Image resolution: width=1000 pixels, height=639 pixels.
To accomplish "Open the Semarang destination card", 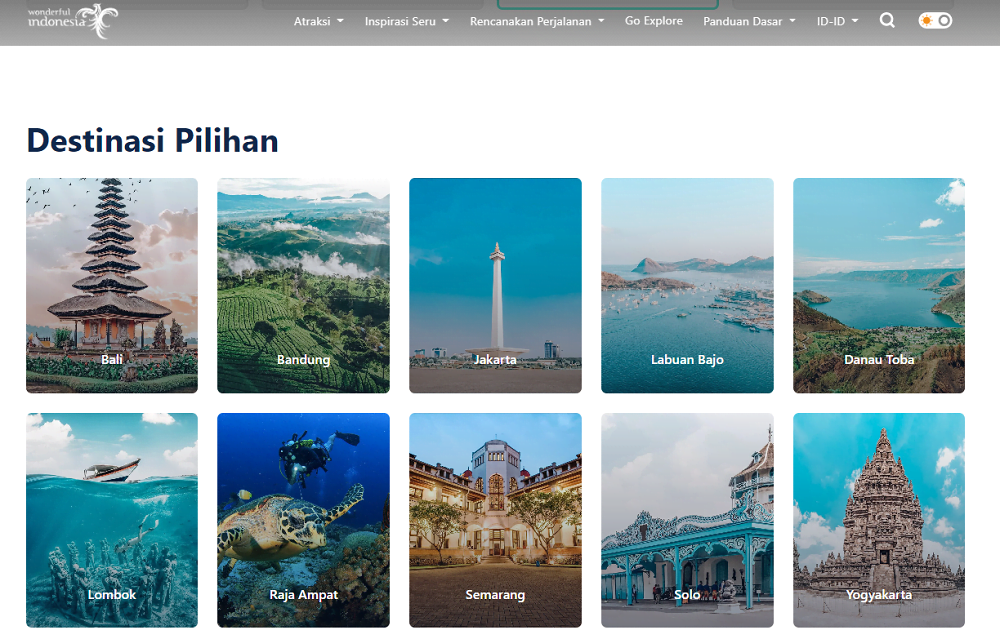I will click(496, 520).
